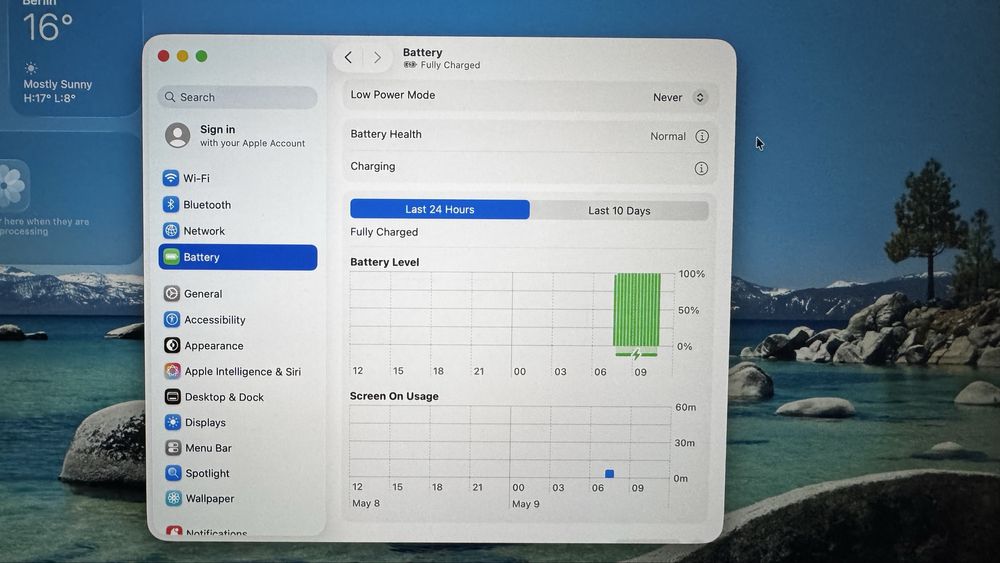Click the May 9 date label
Image resolution: width=1000 pixels, height=563 pixels.
pyautogui.click(x=526, y=504)
